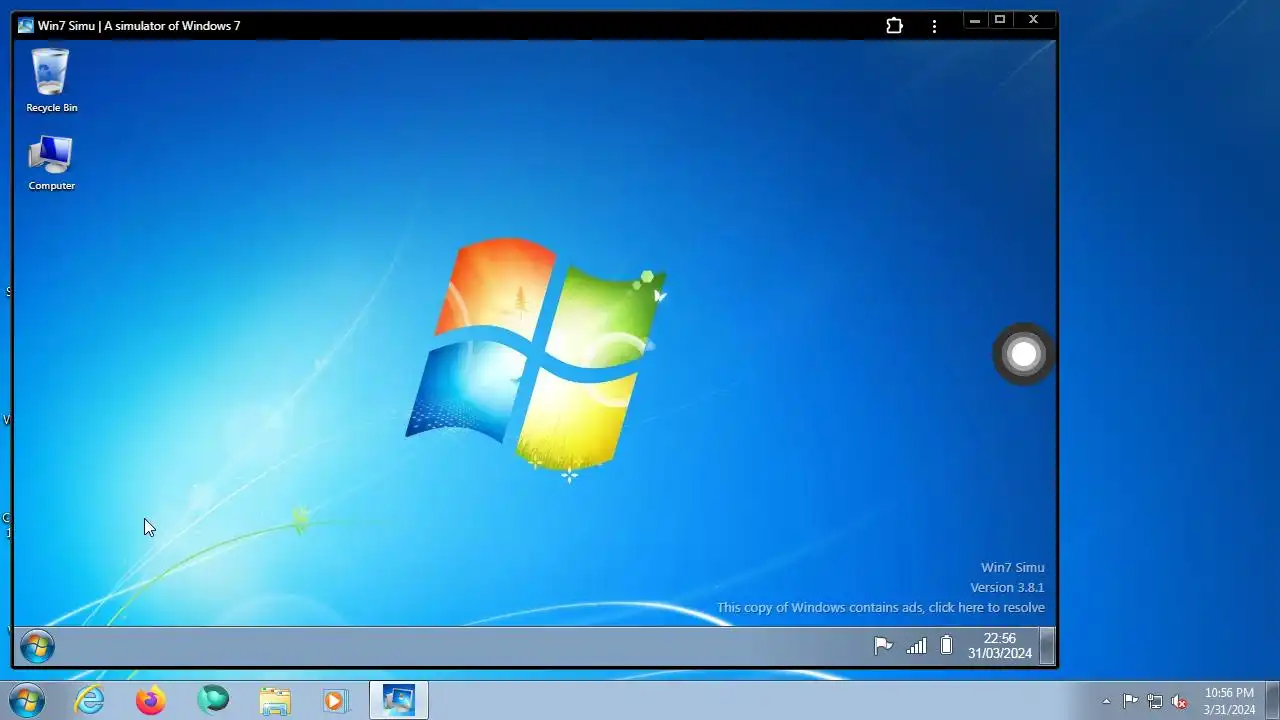Viewport: 1280px width, 720px height.
Task: Open the host clock showing 10:56 PM
Action: click(1229, 701)
